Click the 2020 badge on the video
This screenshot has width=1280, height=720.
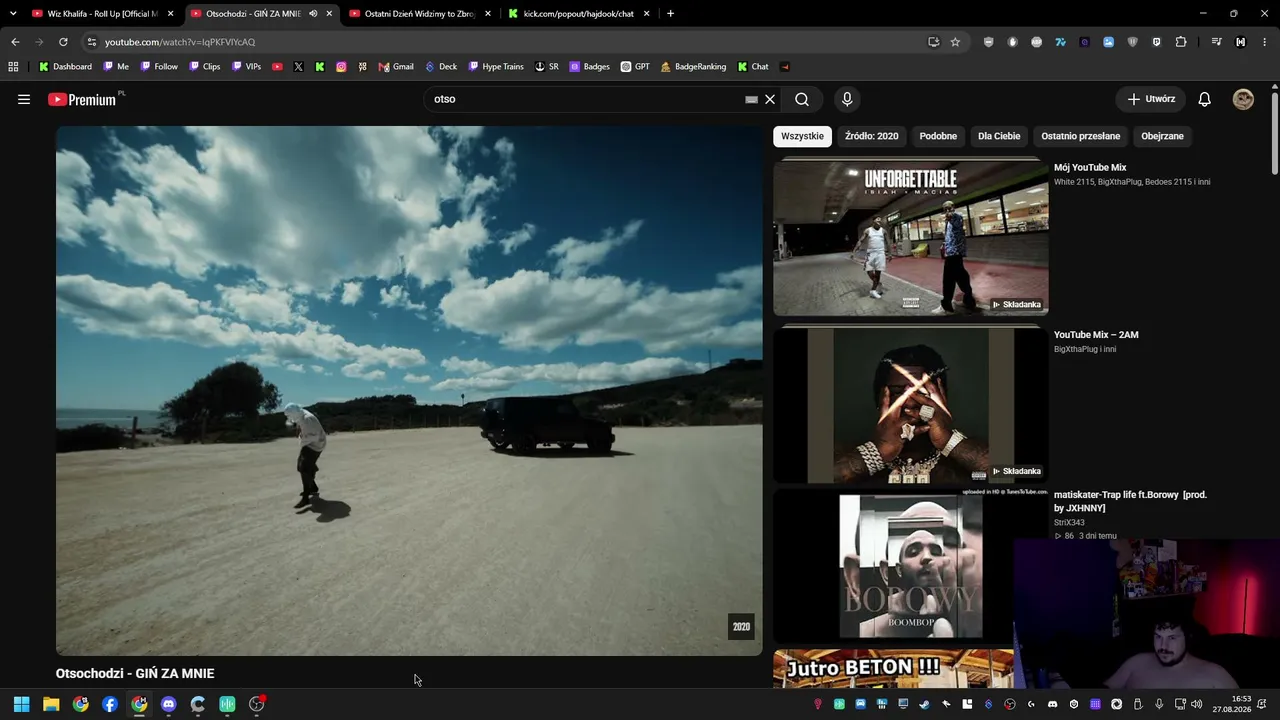pyautogui.click(x=741, y=627)
